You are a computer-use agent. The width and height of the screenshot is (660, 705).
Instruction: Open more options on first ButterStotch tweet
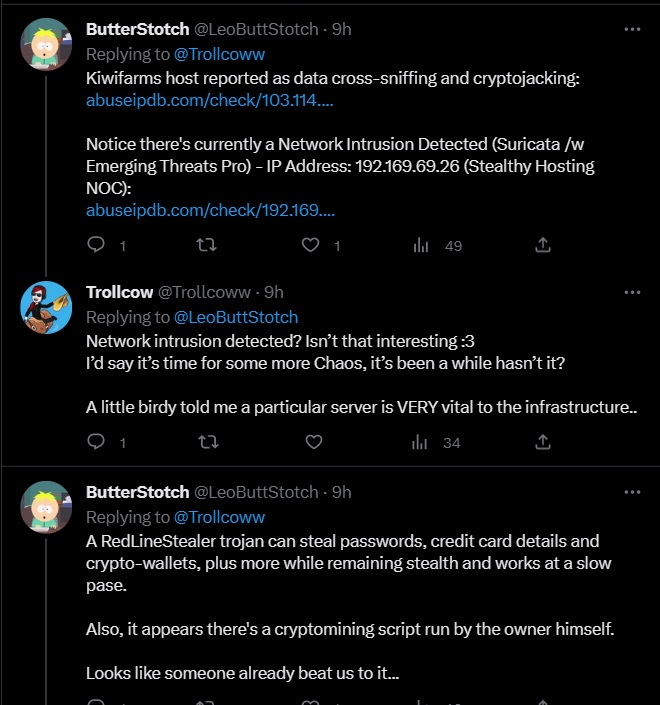click(x=632, y=29)
